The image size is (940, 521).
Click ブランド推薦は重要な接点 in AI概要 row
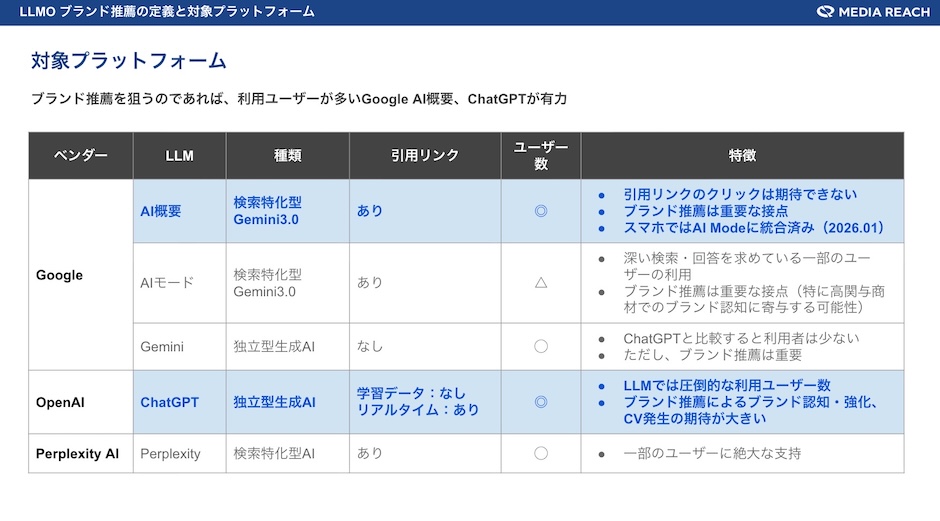click(x=706, y=211)
